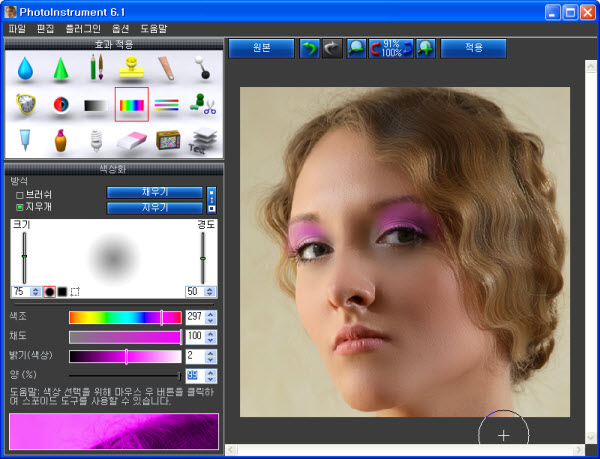Click the hardness 50 spinner arrows
The width and height of the screenshot is (600, 459).
point(210,292)
